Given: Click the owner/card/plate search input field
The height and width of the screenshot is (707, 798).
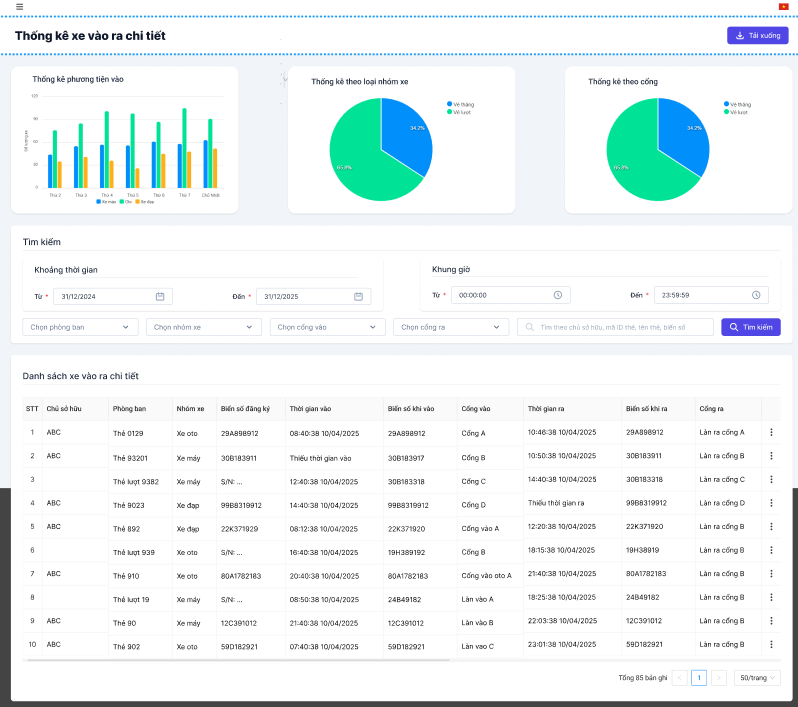Looking at the screenshot, I should 615,327.
